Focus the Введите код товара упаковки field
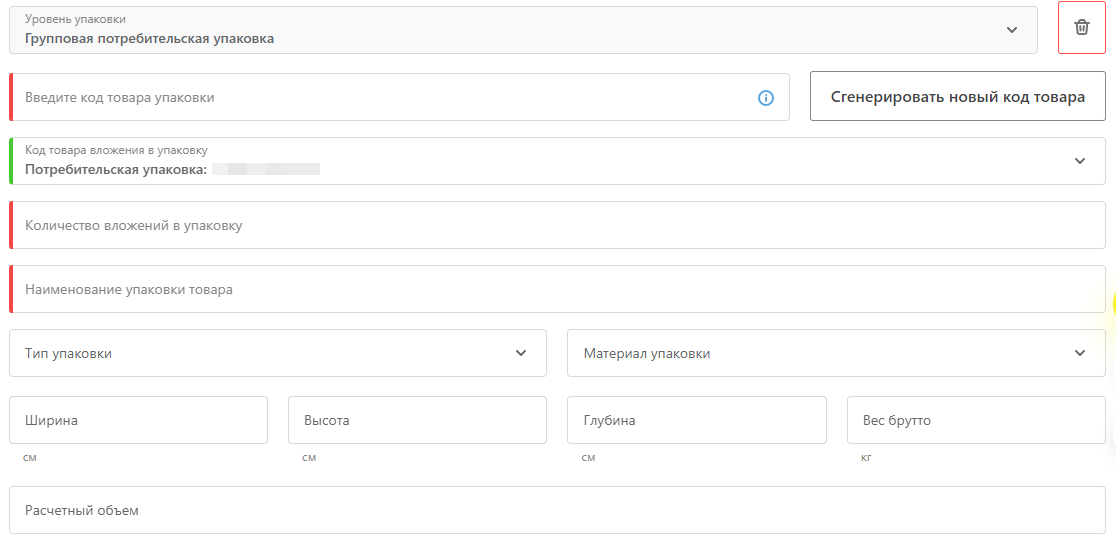Viewport: 1116px width, 541px height. coord(399,97)
